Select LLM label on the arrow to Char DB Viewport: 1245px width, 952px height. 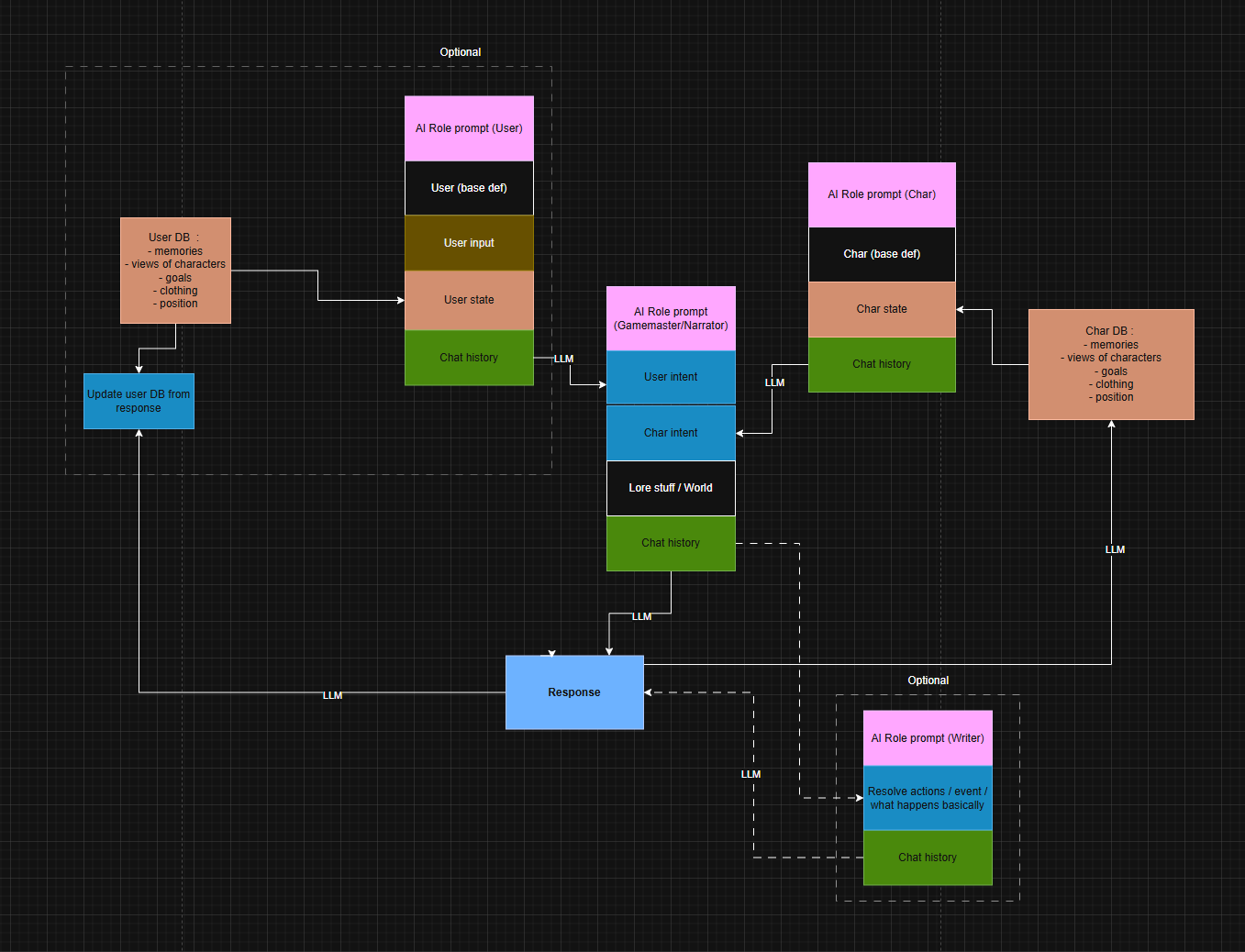[x=1115, y=549]
